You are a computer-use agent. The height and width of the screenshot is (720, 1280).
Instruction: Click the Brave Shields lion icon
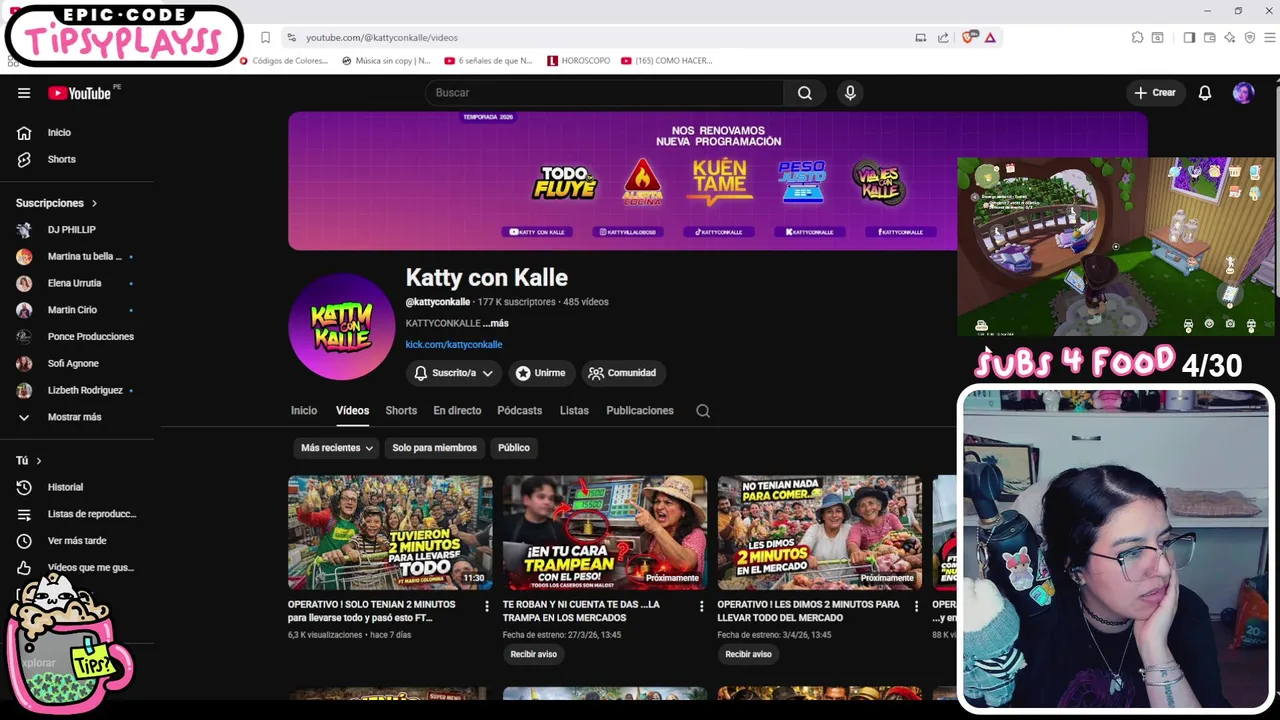[967, 38]
